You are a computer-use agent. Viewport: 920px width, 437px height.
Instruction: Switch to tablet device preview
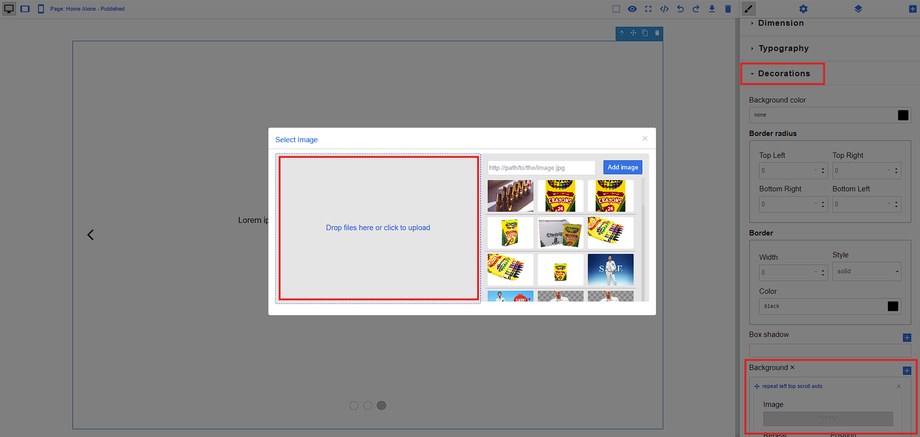point(25,9)
